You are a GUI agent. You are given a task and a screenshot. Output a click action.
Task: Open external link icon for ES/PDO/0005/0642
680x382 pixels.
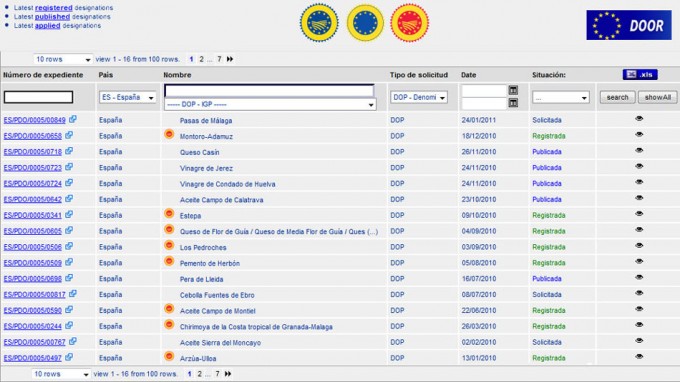click(x=69, y=199)
